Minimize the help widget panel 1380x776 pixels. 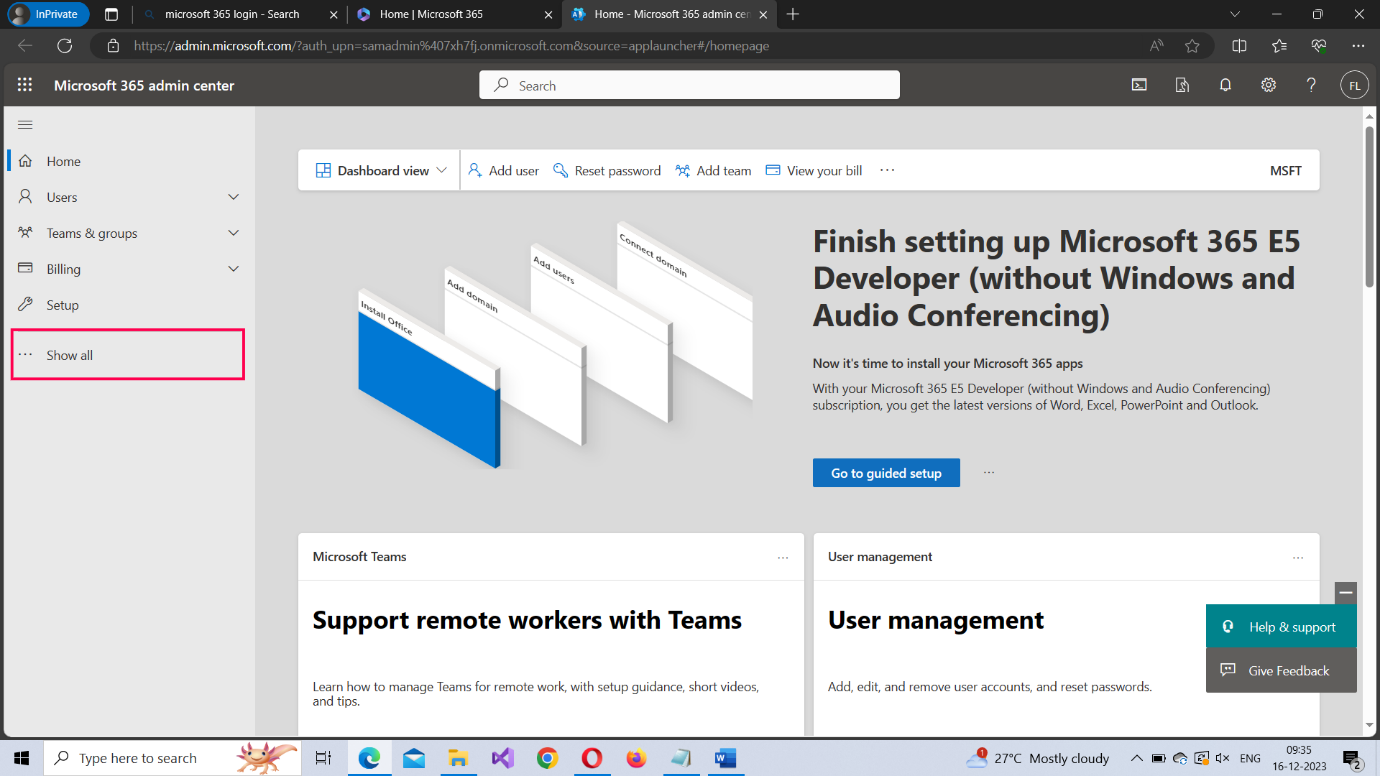pyautogui.click(x=1346, y=592)
